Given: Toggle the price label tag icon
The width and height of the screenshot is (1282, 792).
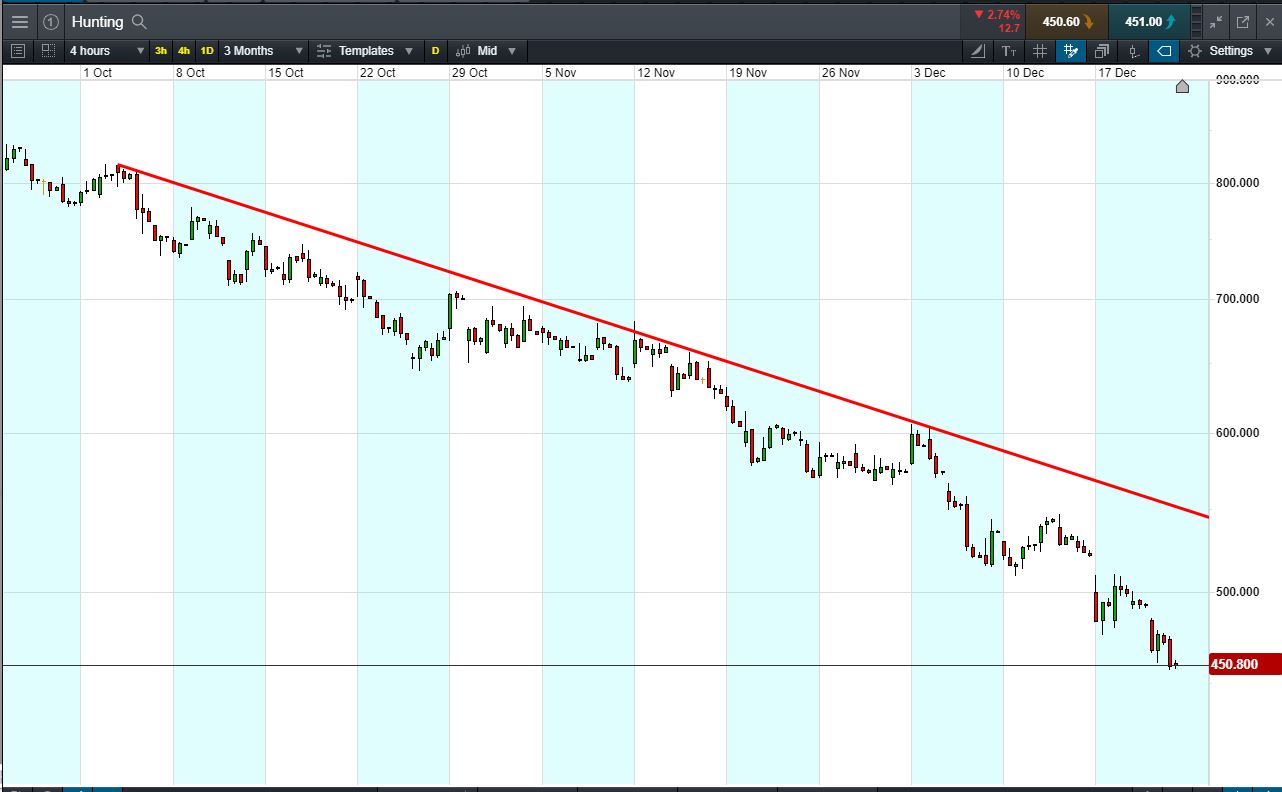Looking at the screenshot, I should (1164, 51).
